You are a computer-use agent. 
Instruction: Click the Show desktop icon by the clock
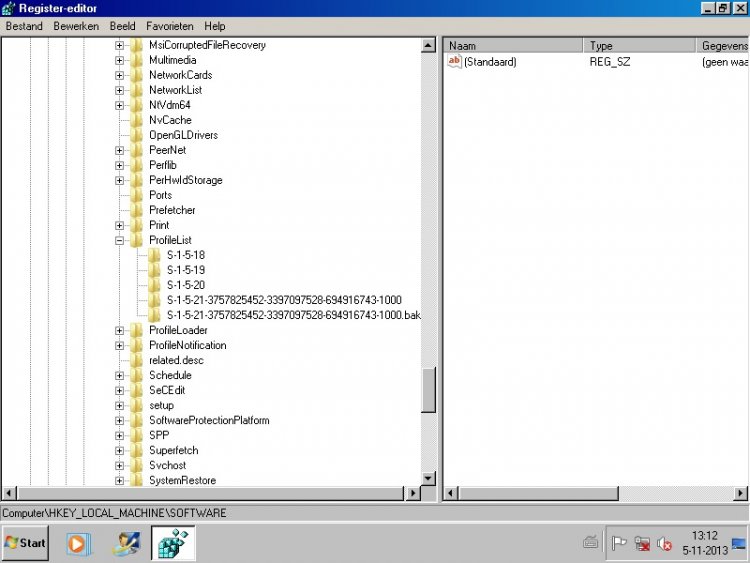coord(739,544)
